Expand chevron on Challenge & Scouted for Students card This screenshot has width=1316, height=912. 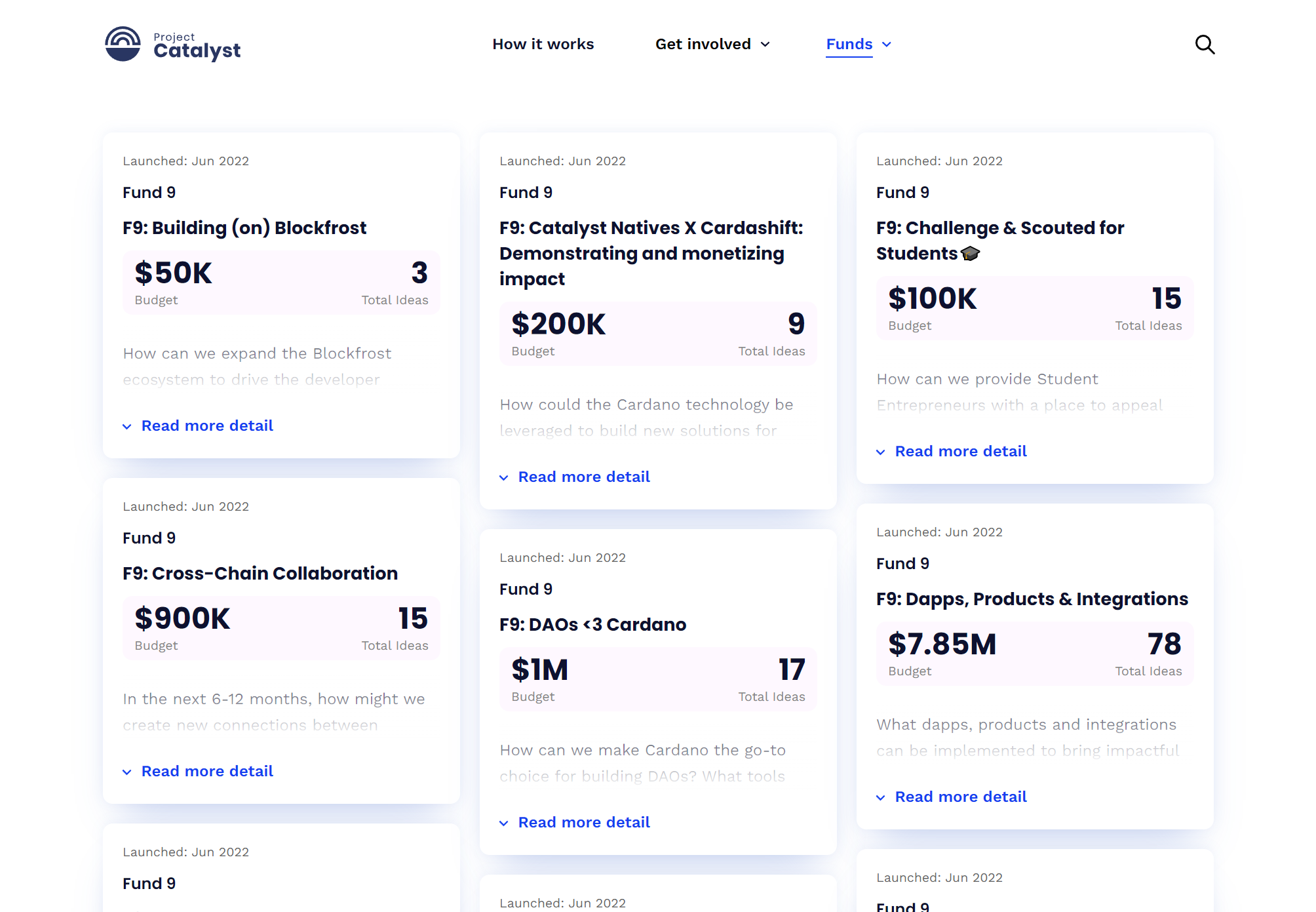click(x=881, y=452)
